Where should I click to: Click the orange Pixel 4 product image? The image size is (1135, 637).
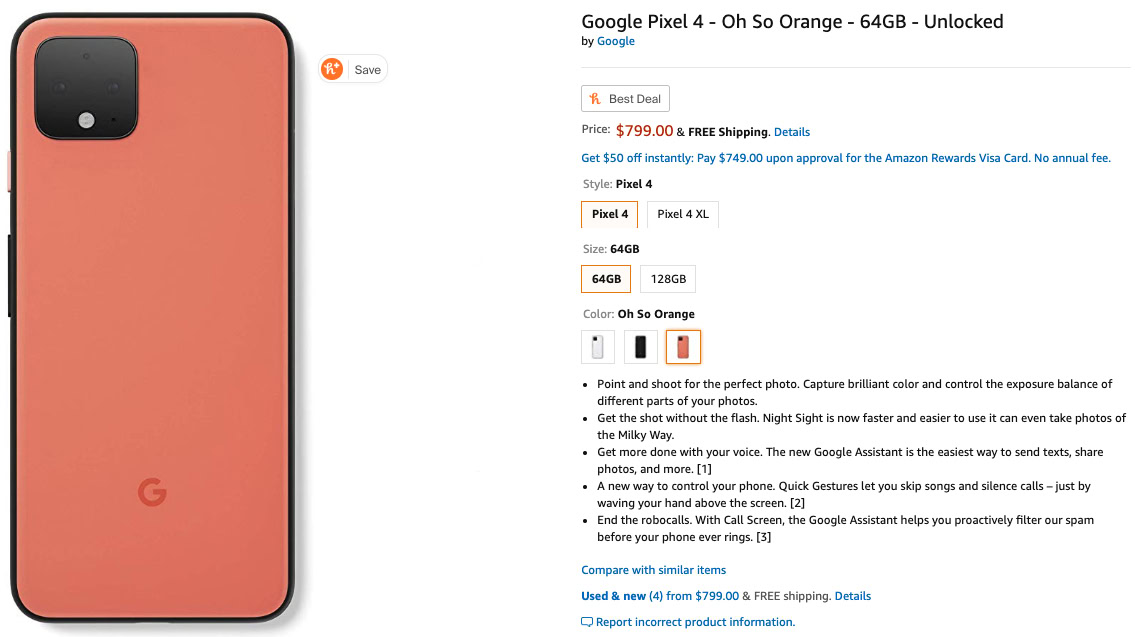pos(150,350)
